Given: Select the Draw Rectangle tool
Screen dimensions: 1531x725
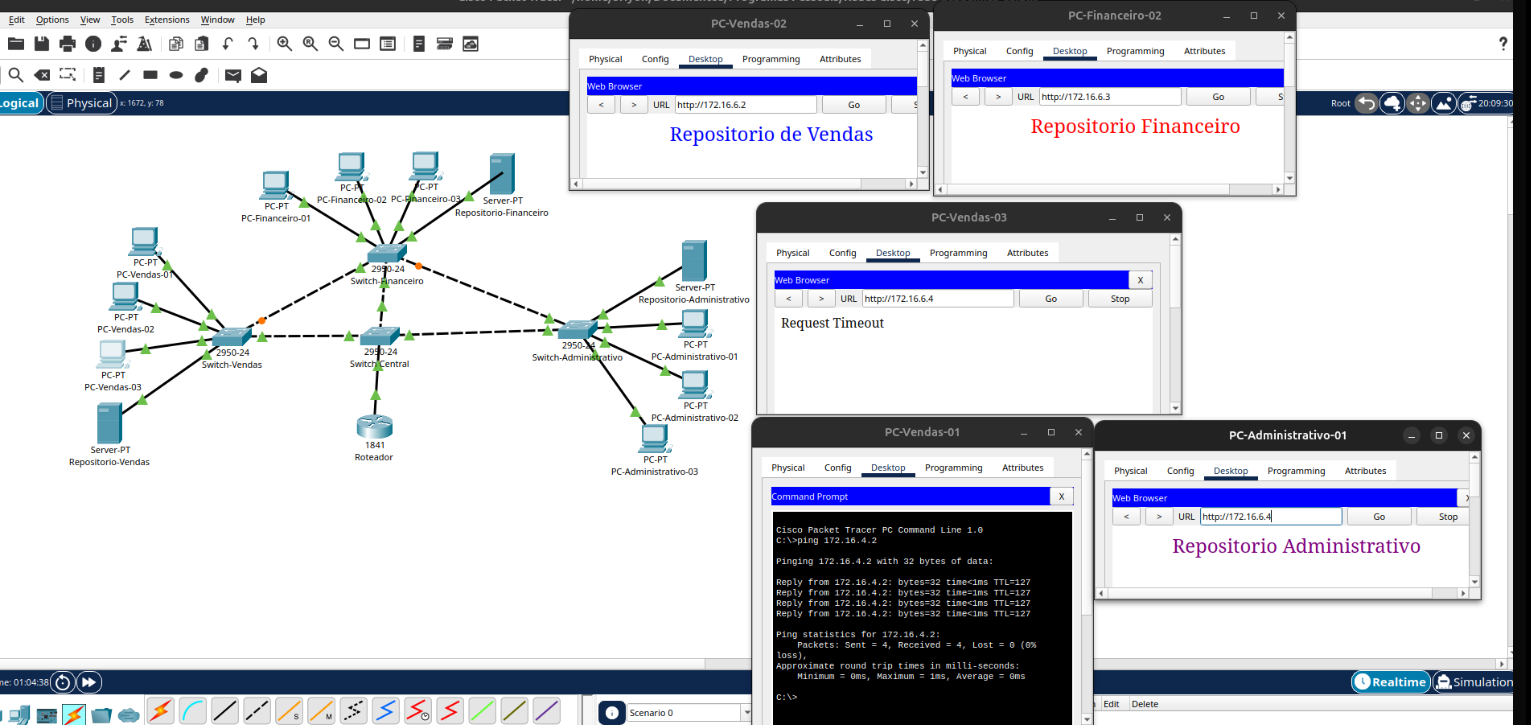Looking at the screenshot, I should 150,75.
